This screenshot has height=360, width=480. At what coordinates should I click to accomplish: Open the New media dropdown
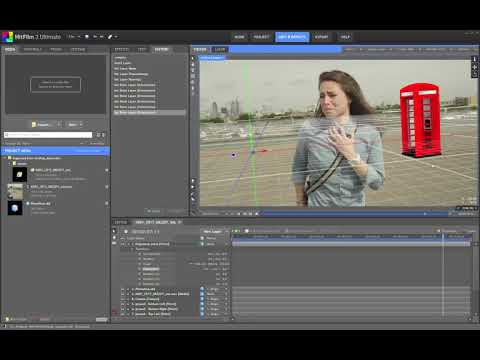tap(75, 124)
